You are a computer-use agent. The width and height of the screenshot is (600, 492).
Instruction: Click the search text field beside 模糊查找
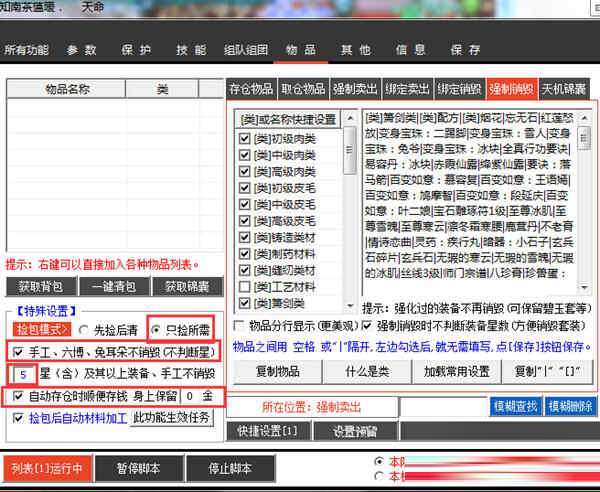(x=445, y=407)
